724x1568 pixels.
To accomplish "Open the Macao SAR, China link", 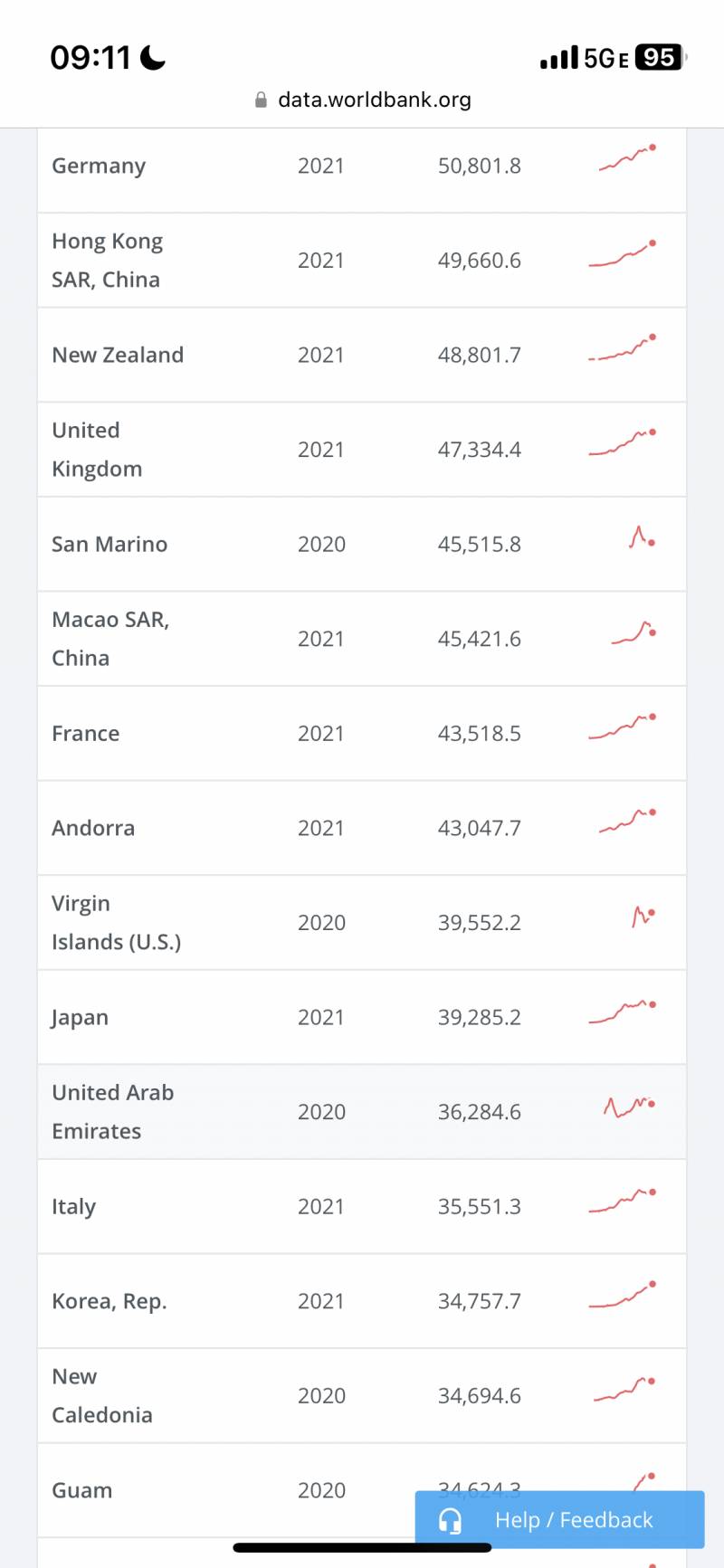I will (x=110, y=639).
